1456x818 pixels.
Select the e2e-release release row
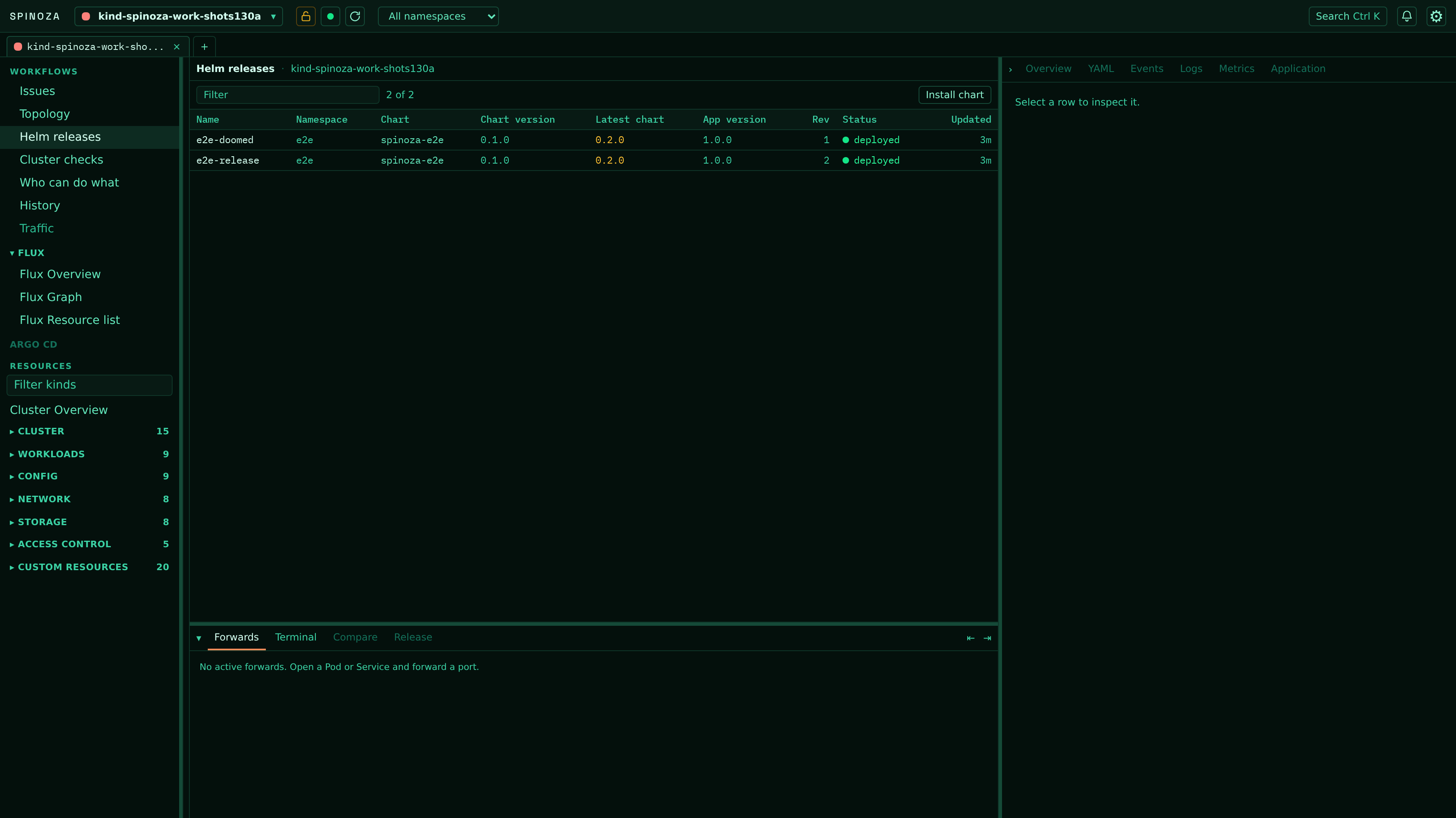point(593,161)
